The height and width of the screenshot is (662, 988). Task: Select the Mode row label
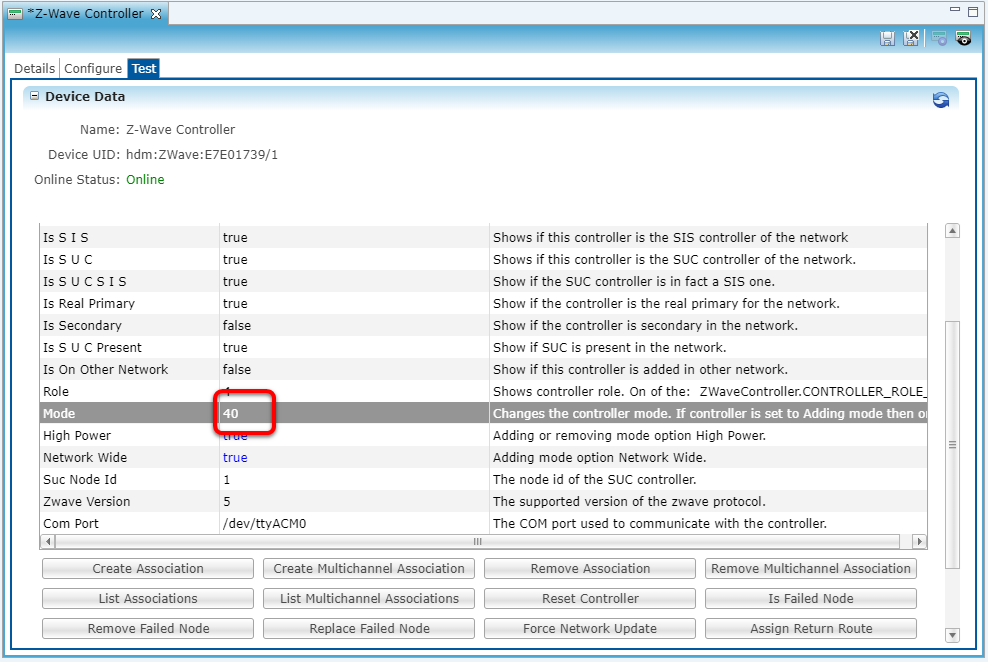coord(59,413)
